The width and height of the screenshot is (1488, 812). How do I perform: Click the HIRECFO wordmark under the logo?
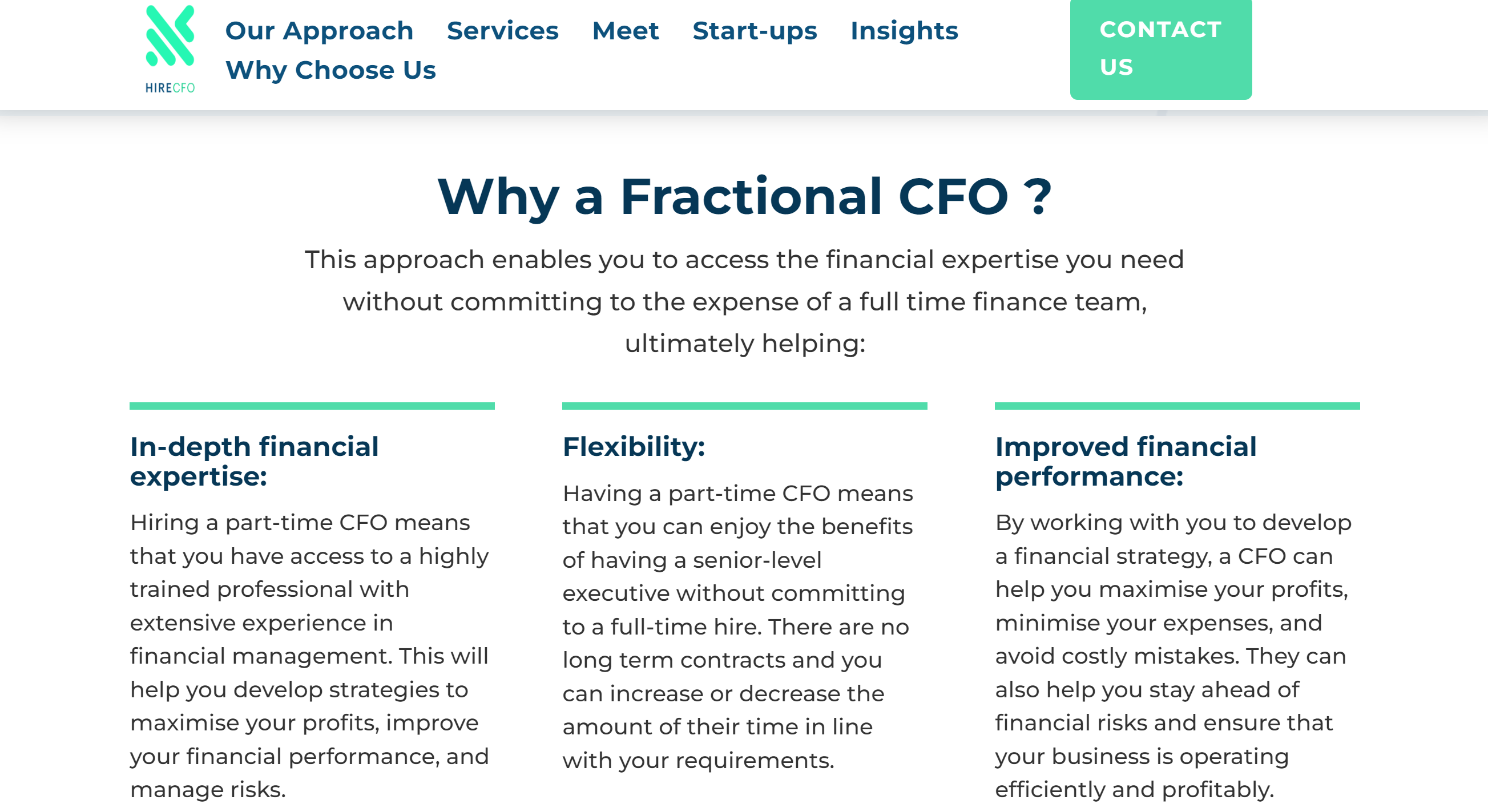pos(170,88)
